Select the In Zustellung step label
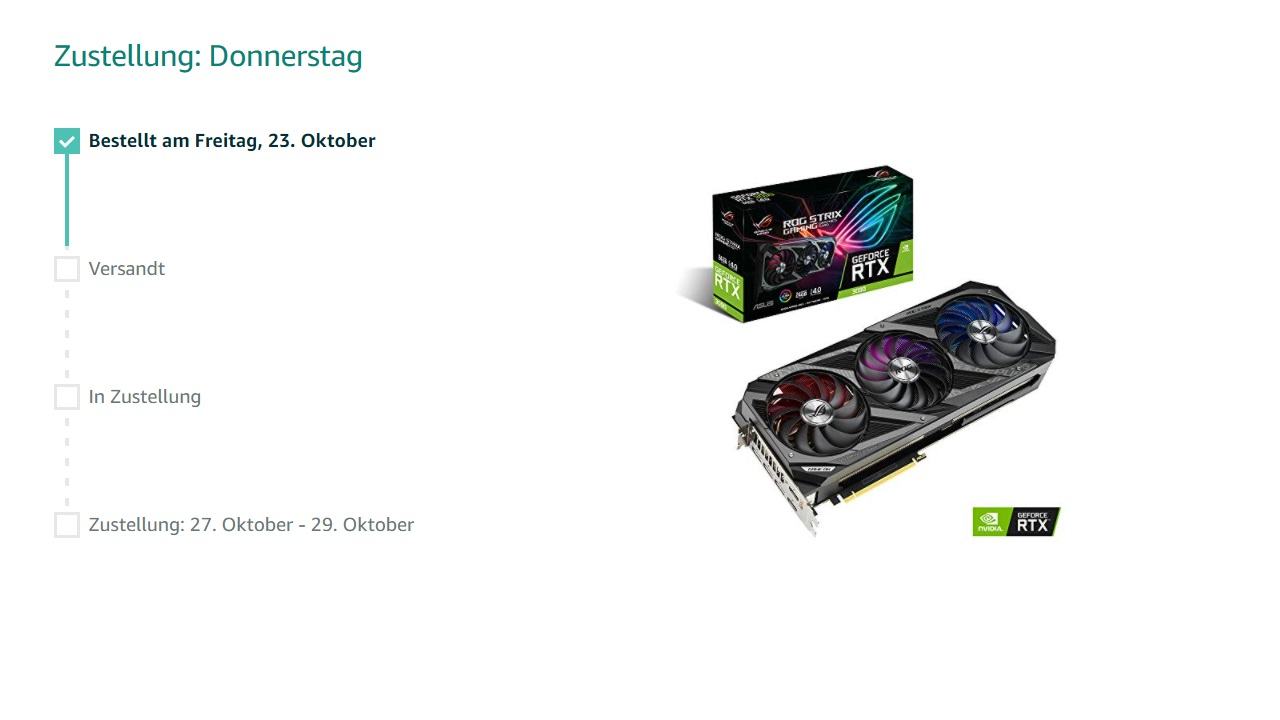Viewport: 1280px width, 720px height. (145, 397)
